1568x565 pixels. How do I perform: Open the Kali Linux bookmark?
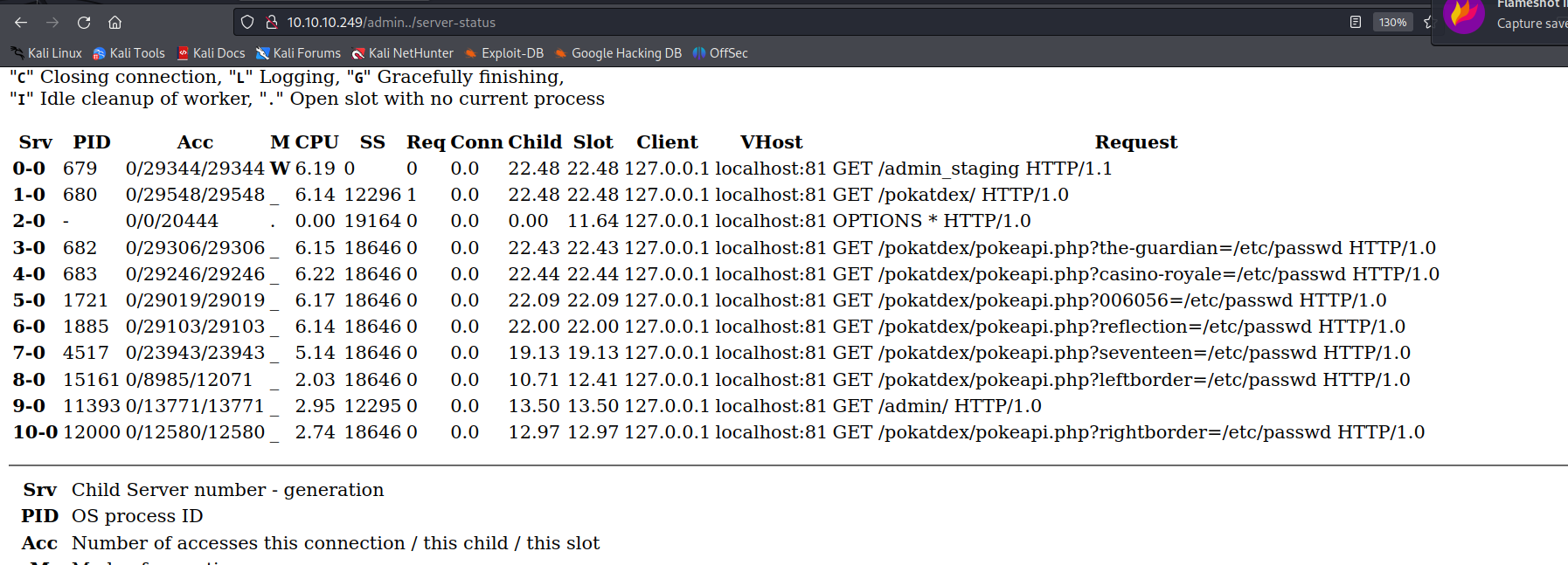pyautogui.click(x=46, y=53)
